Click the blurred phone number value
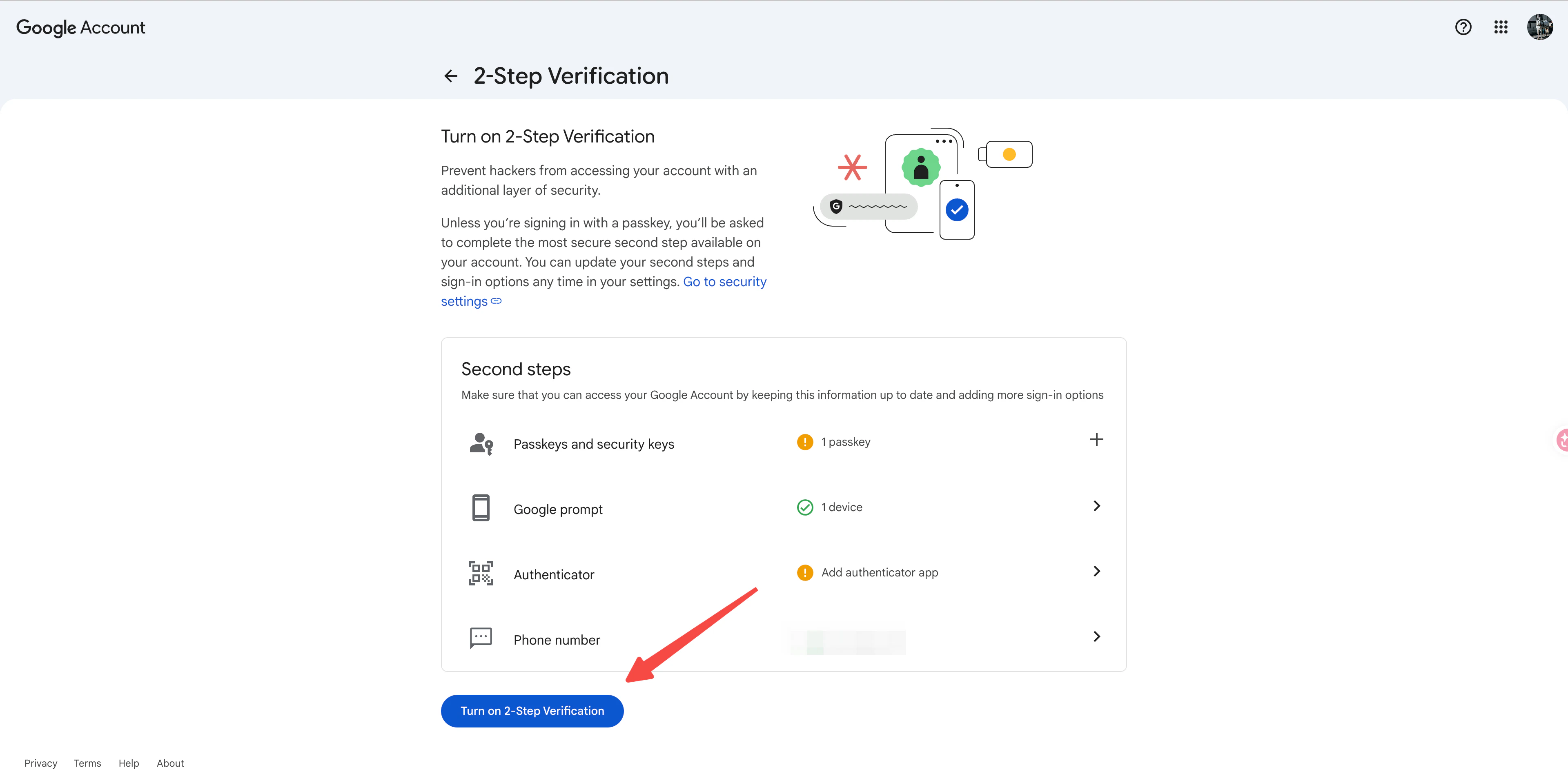The width and height of the screenshot is (1568, 783). coord(847,643)
